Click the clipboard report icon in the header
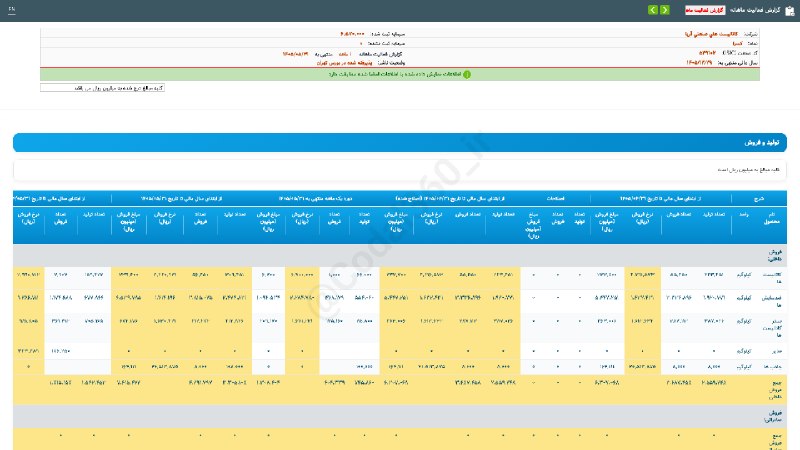This screenshot has width=800, height=450. click(x=790, y=11)
